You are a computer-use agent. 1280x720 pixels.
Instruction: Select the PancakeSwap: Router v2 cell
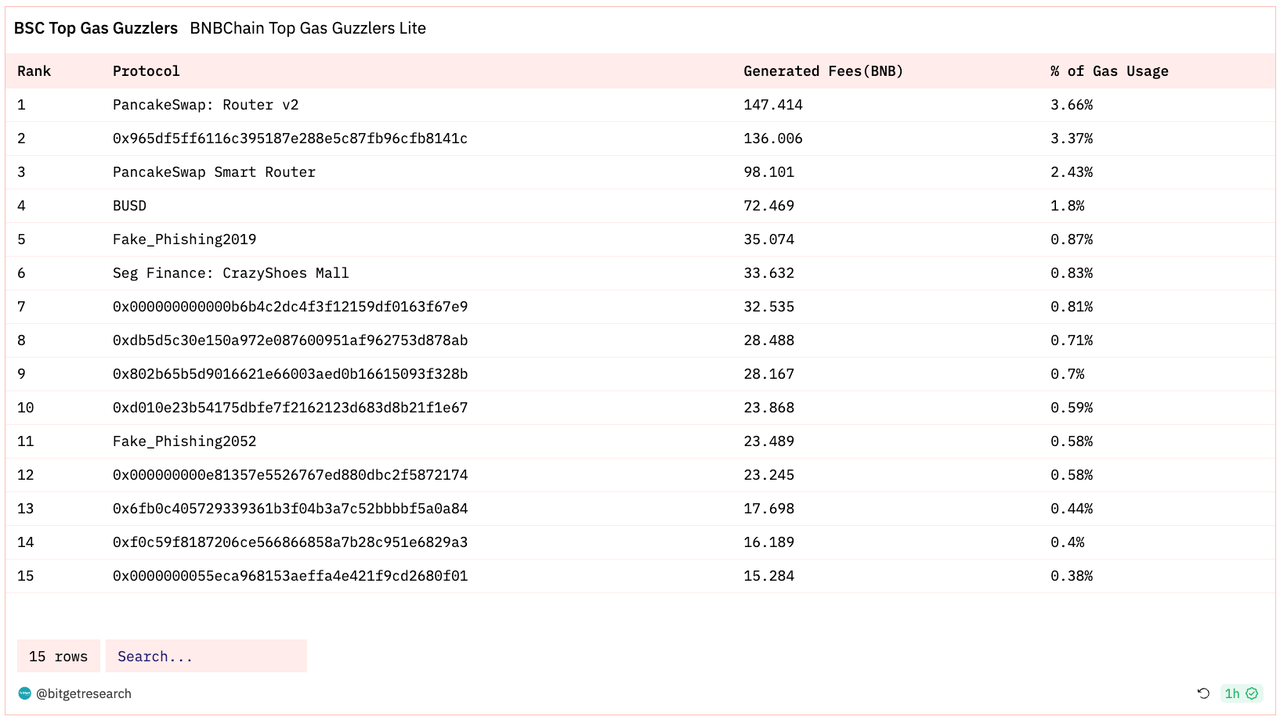pos(206,105)
